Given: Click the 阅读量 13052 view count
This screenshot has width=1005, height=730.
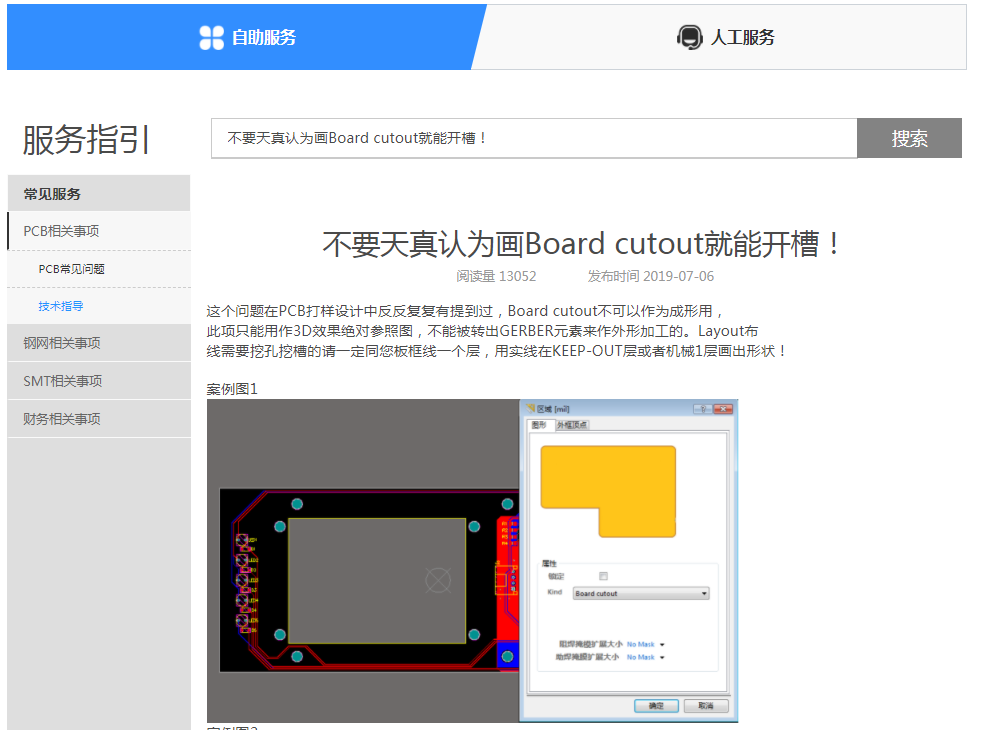Looking at the screenshot, I should [x=496, y=276].
